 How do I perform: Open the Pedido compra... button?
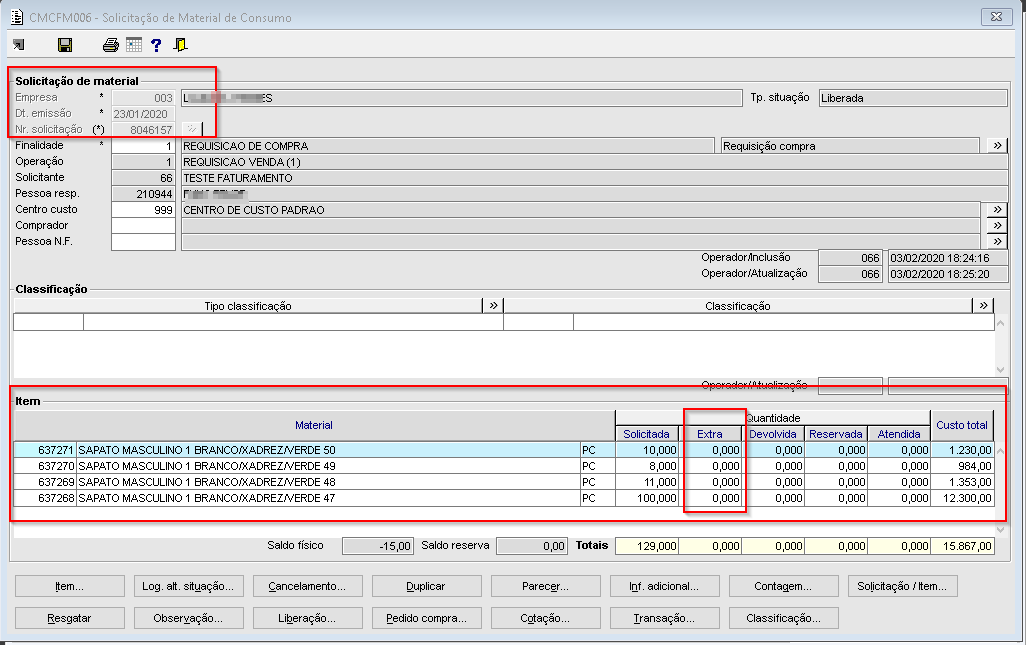coord(427,618)
